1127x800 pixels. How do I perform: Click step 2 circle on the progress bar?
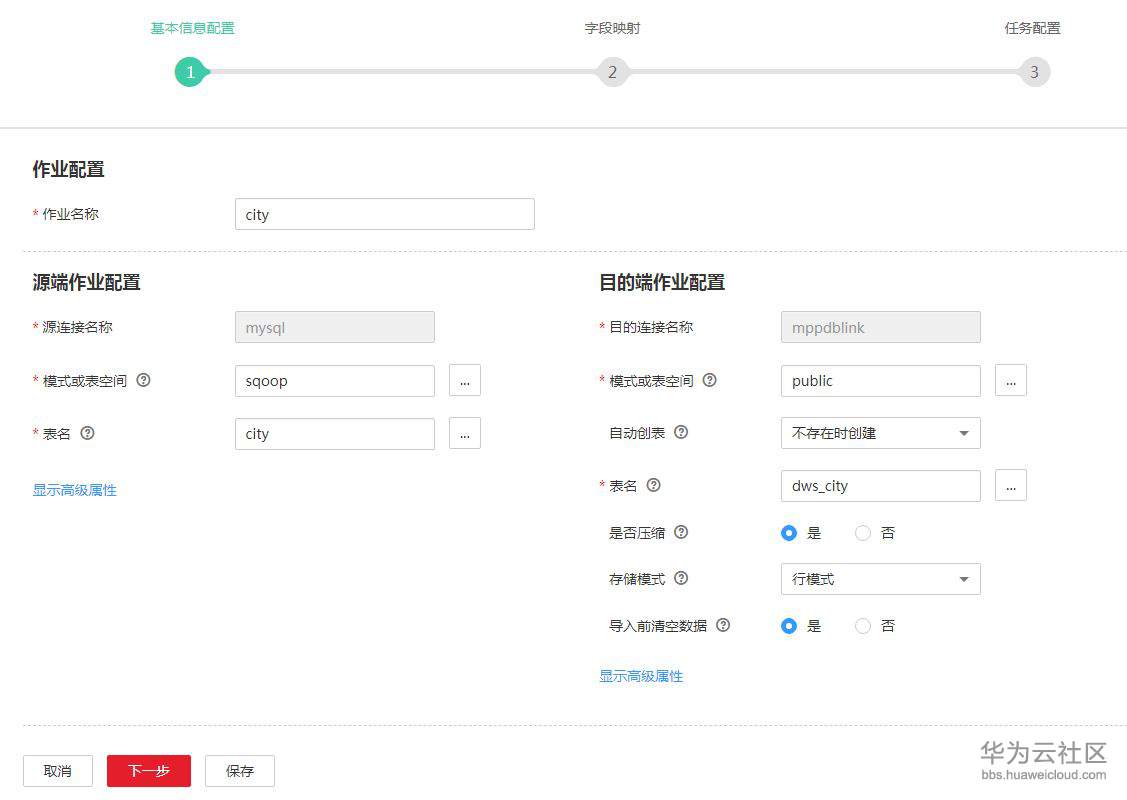pos(612,71)
